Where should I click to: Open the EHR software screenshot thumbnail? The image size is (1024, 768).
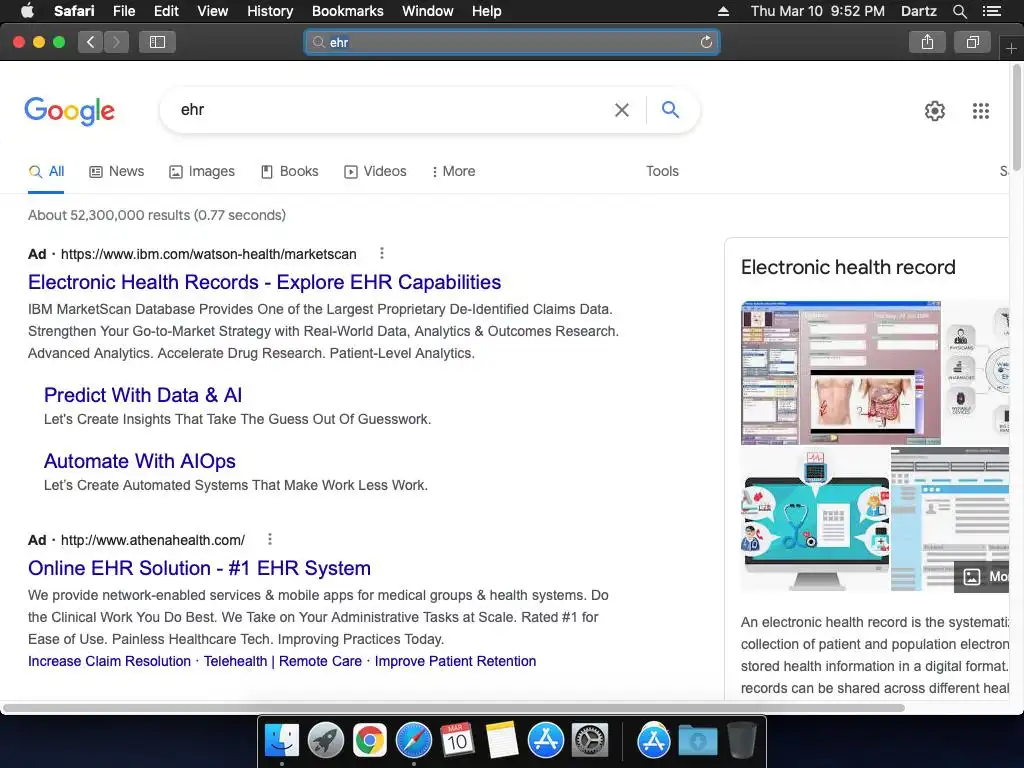click(840, 373)
